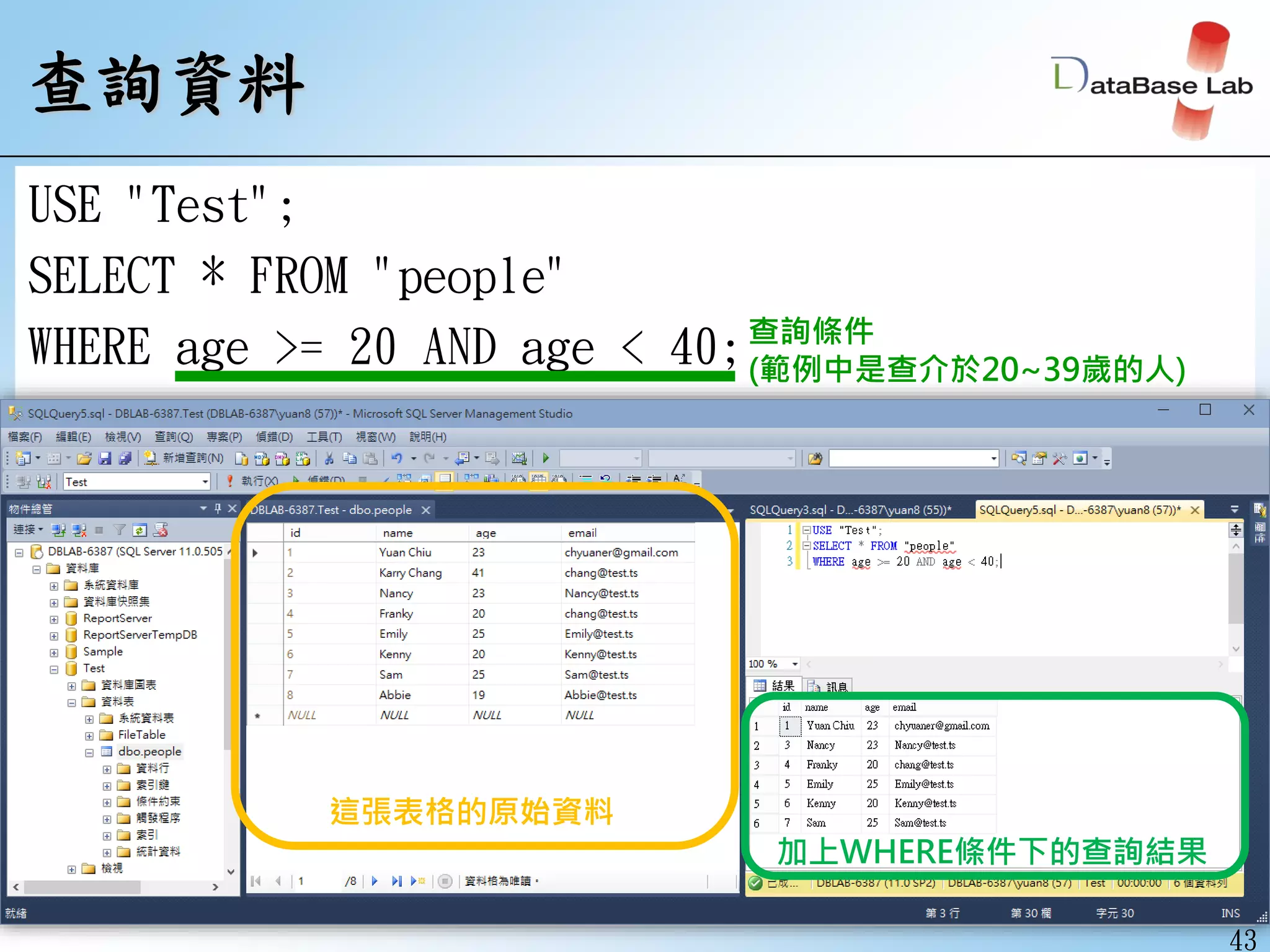Open the 查詢(Q) menu
This screenshot has width=1270, height=952.
pos(174,437)
